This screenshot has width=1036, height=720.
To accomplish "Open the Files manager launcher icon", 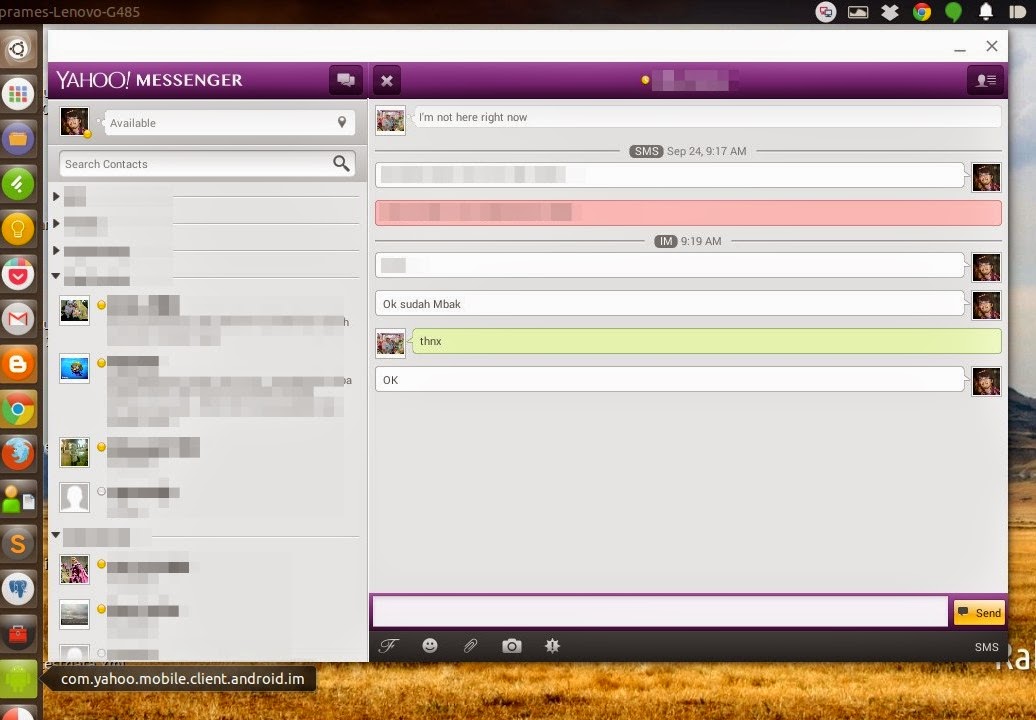I will tap(18, 139).
